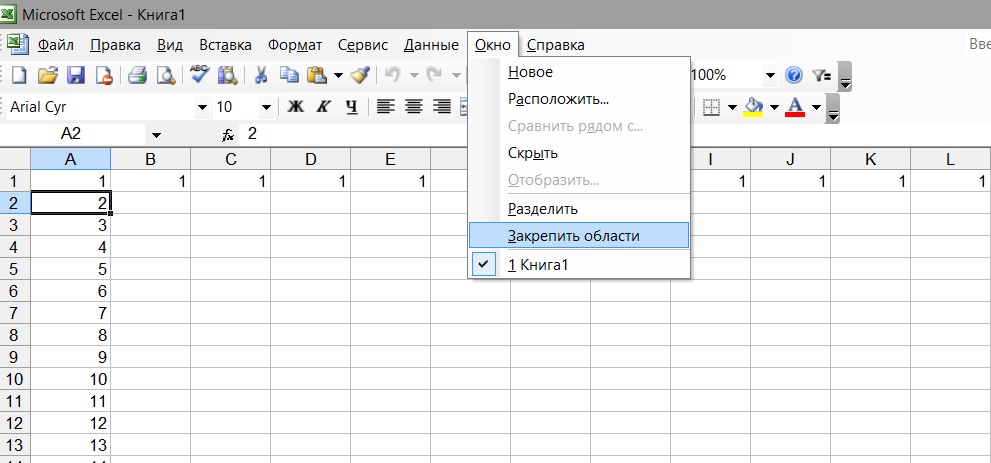Toggle underline formatting (Ч)
This screenshot has height=463, width=991.
point(351,107)
